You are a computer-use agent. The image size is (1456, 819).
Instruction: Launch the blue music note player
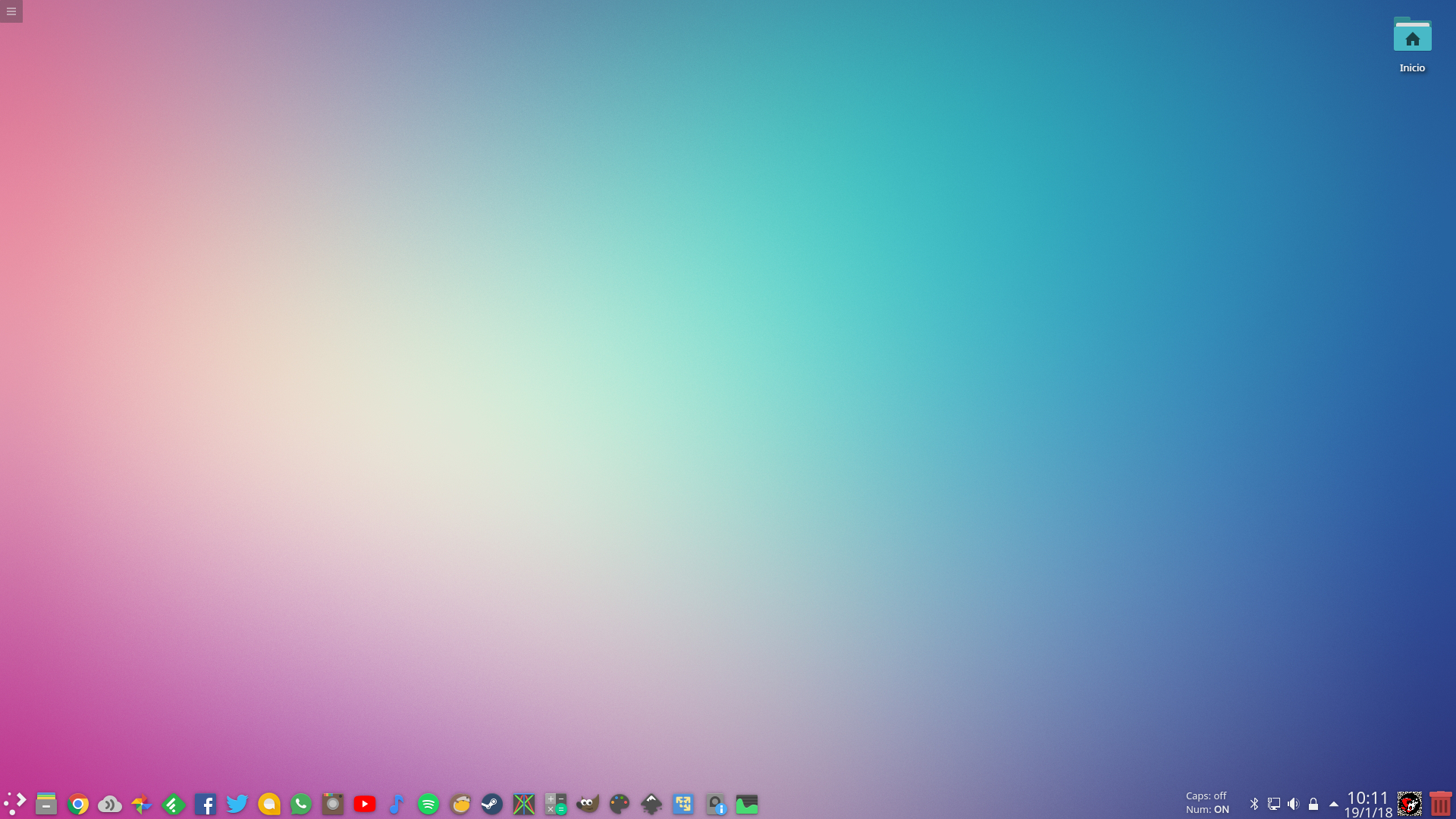click(x=397, y=804)
